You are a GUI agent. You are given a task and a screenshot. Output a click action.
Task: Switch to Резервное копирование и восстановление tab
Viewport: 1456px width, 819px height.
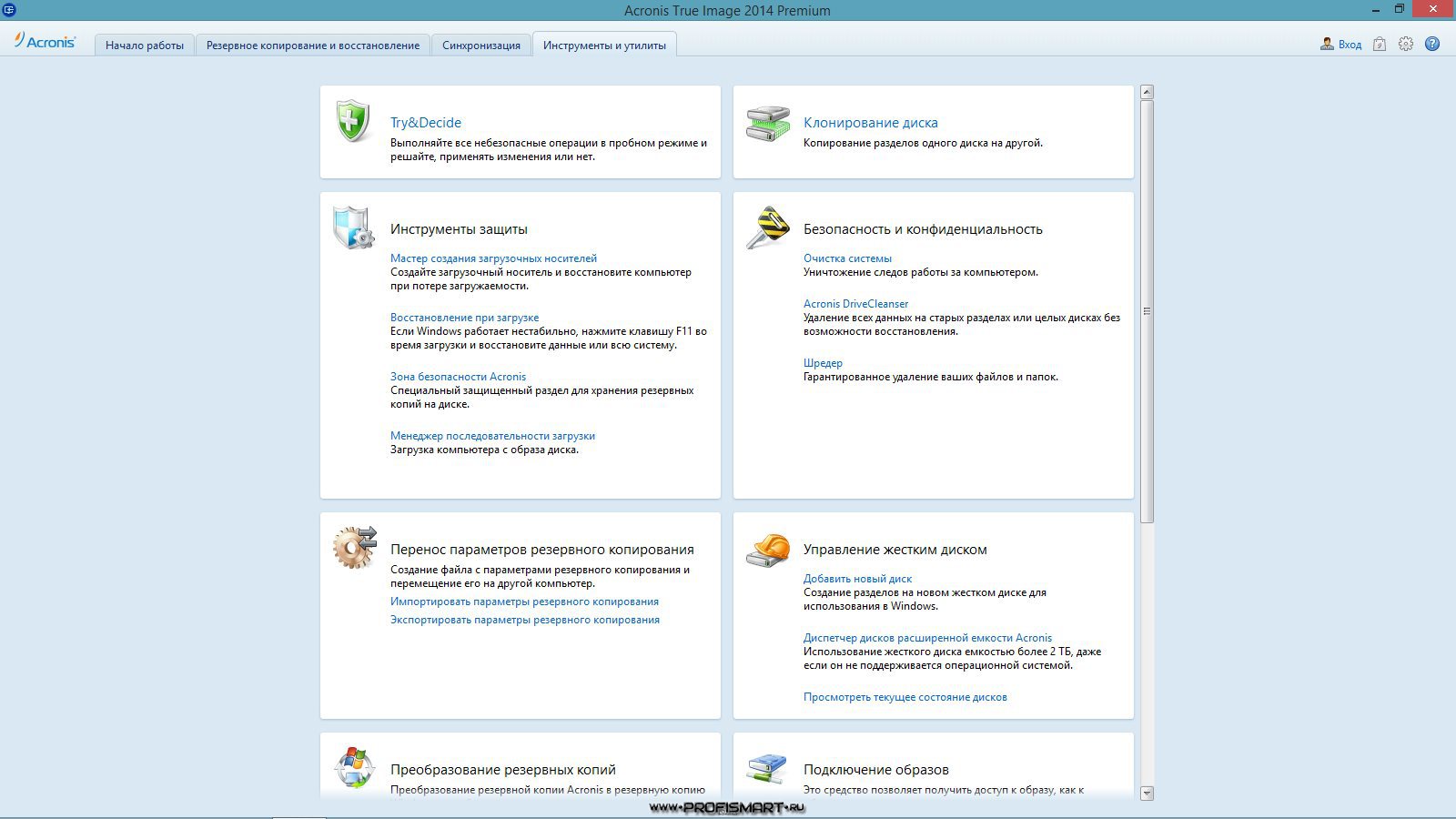click(313, 45)
